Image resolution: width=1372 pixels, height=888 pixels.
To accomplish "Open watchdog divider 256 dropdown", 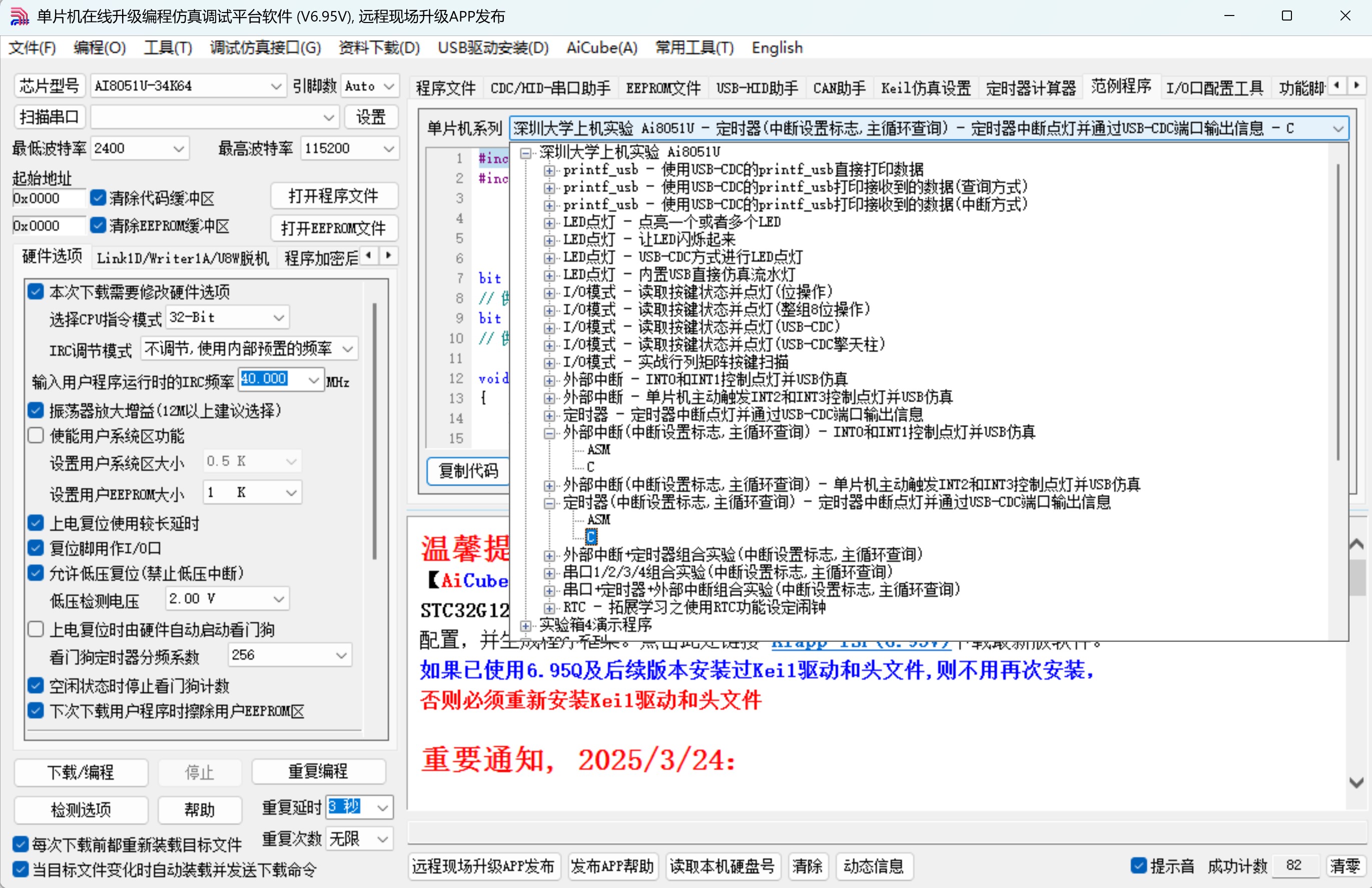I will [290, 655].
